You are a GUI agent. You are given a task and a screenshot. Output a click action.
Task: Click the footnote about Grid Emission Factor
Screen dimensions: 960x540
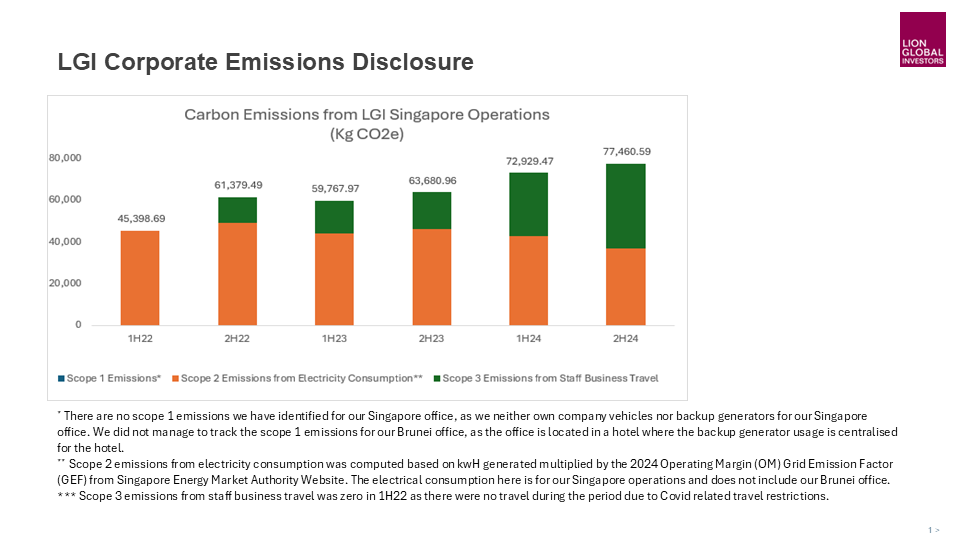tap(475, 472)
